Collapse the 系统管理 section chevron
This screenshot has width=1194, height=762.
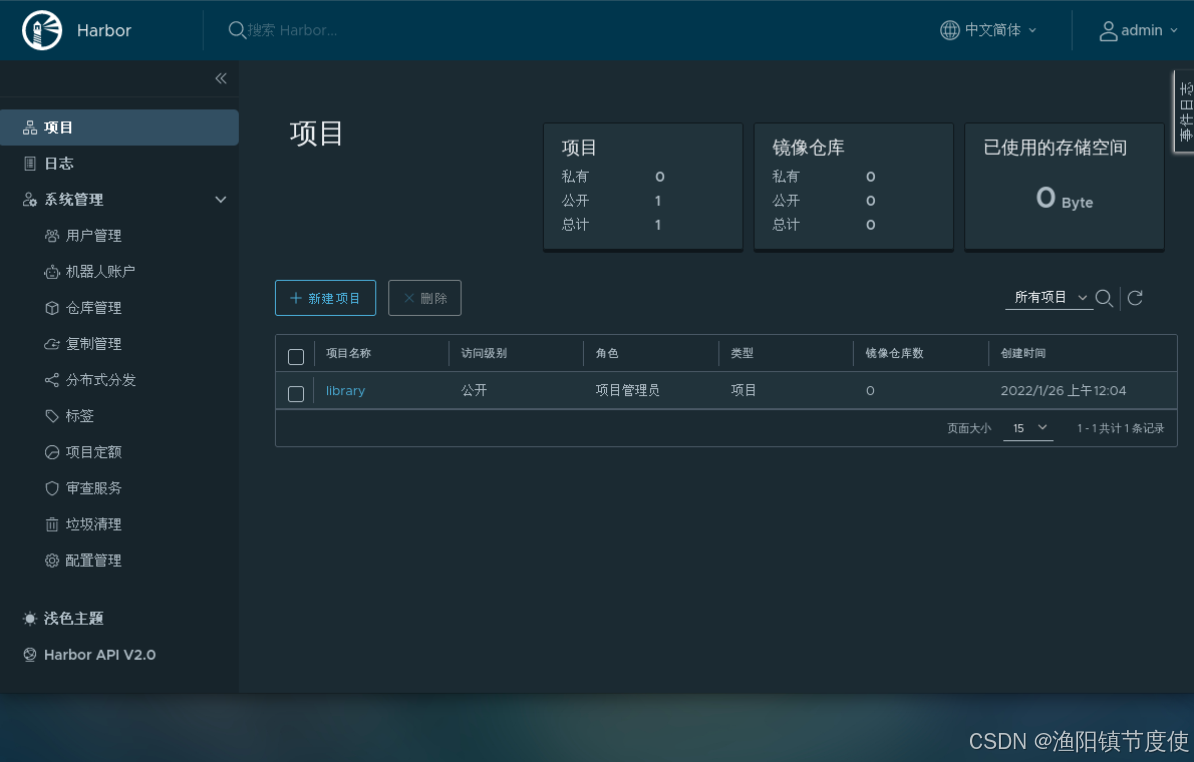point(220,199)
